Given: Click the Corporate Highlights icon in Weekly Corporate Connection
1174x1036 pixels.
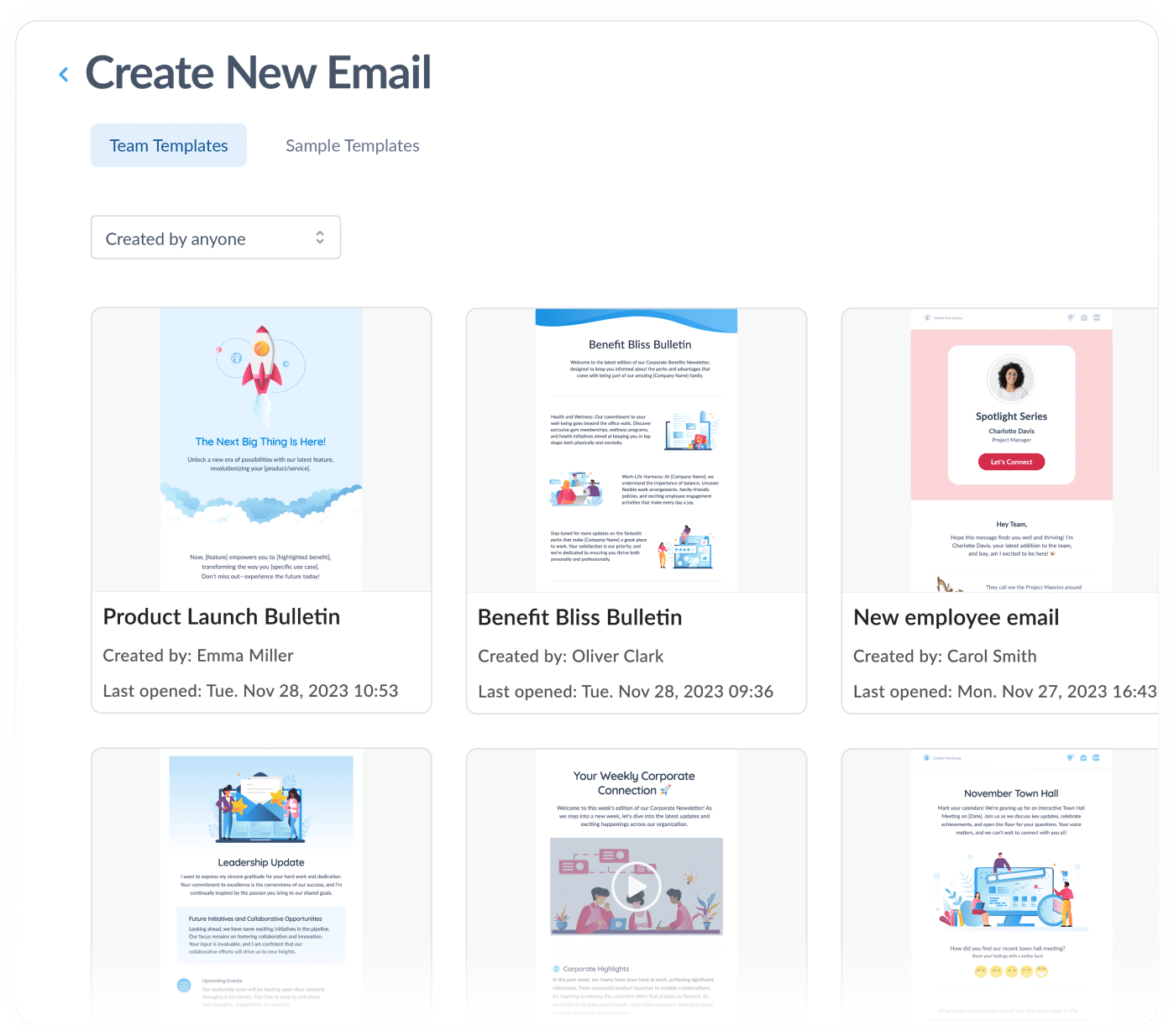Looking at the screenshot, I should [x=557, y=968].
